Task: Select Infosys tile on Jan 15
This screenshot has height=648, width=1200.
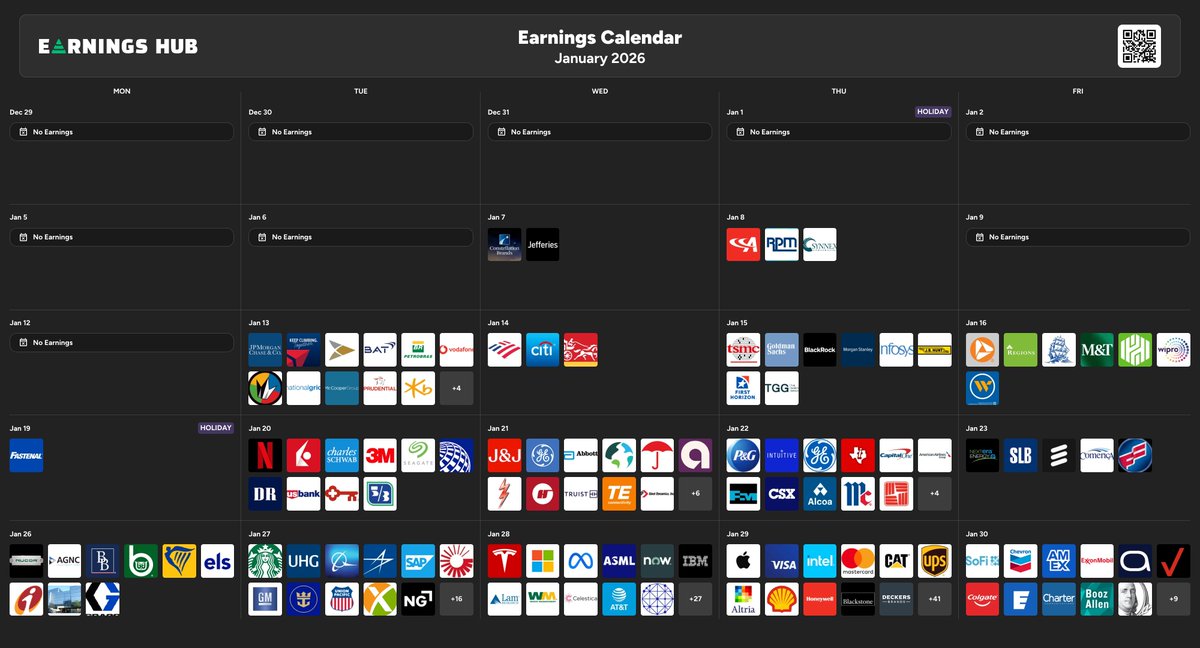Action: [896, 350]
